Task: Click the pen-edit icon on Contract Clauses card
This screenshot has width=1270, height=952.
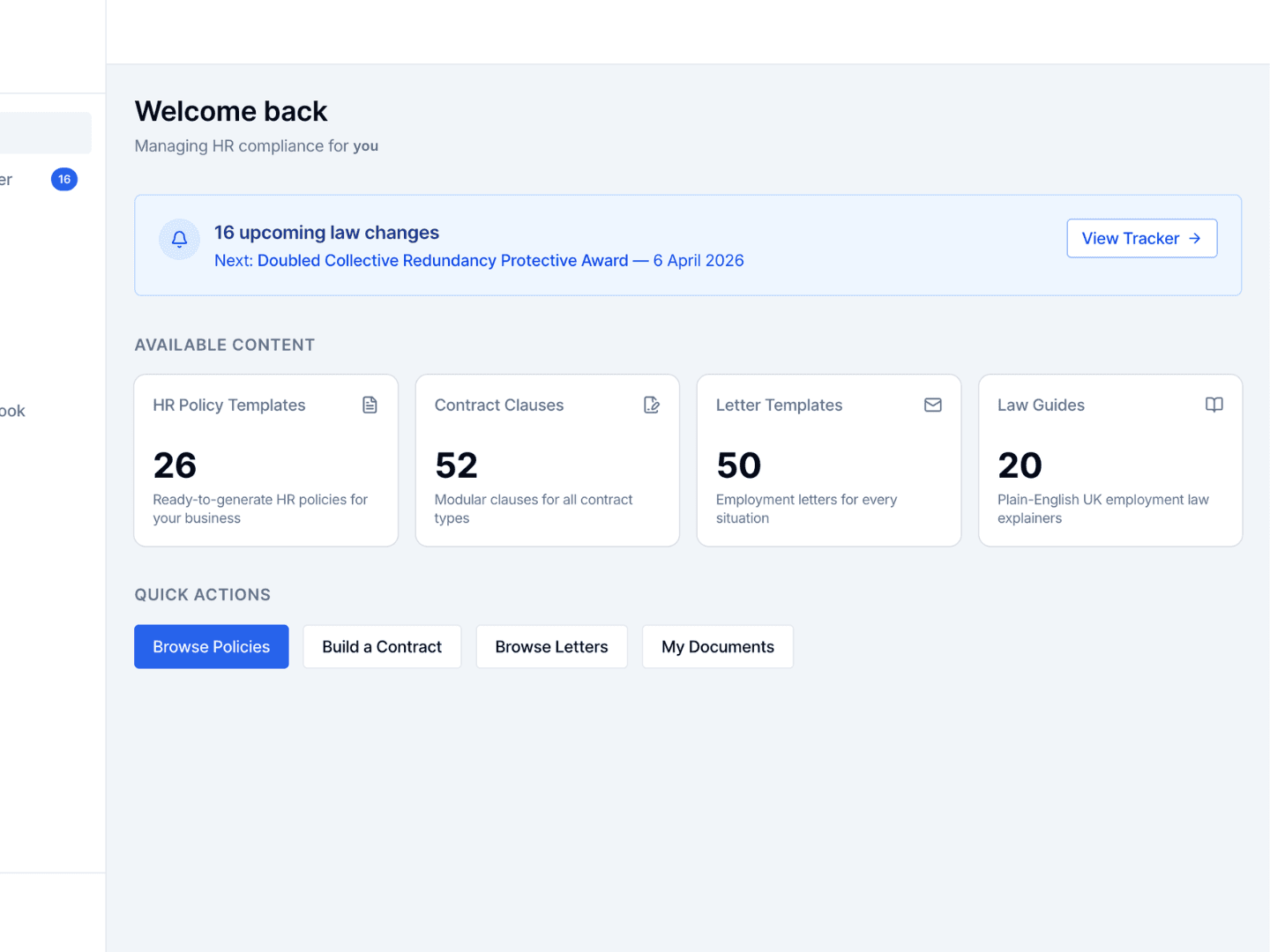Action: click(x=652, y=405)
